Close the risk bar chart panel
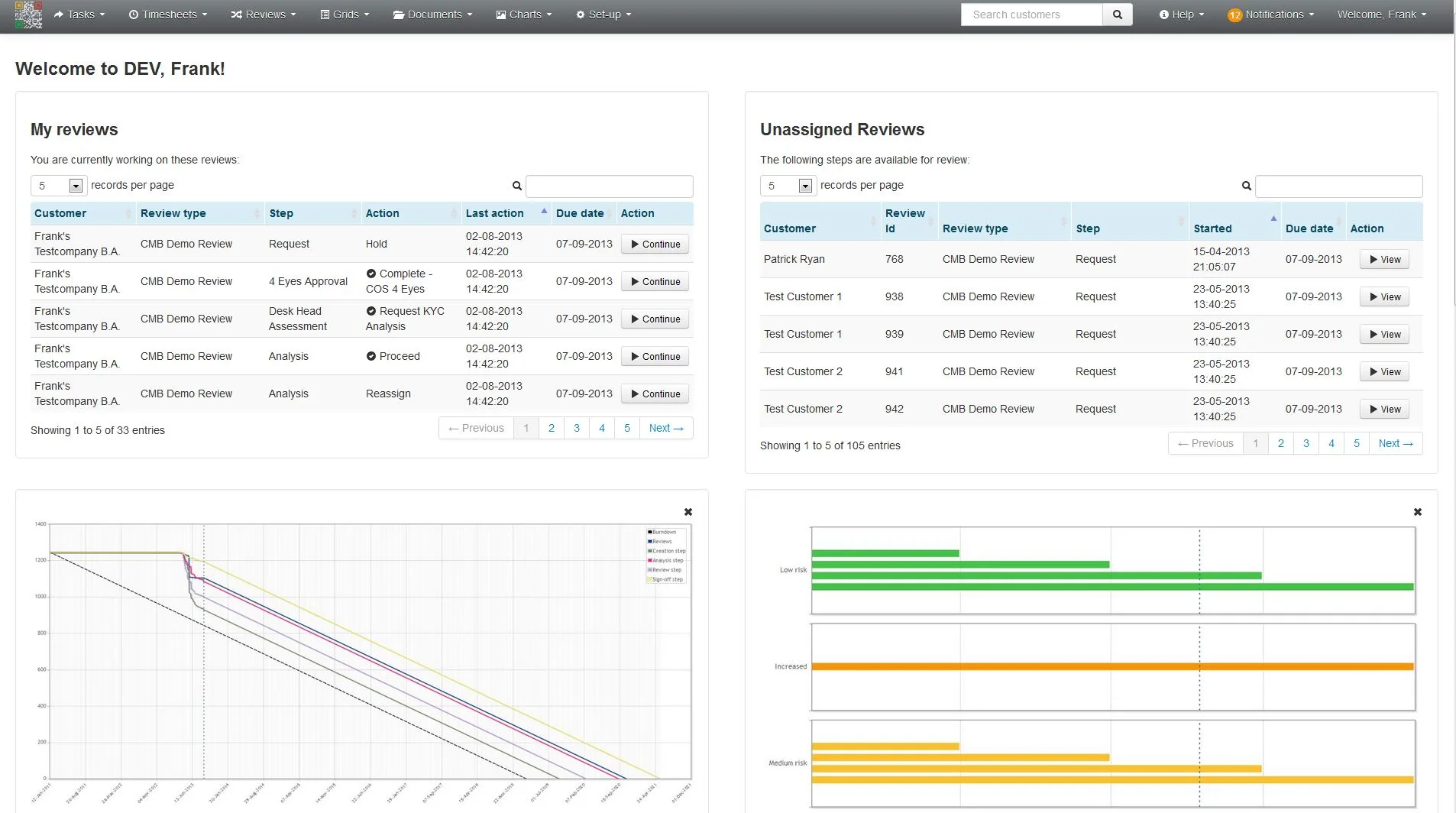This screenshot has width=1456, height=813. (1417, 512)
